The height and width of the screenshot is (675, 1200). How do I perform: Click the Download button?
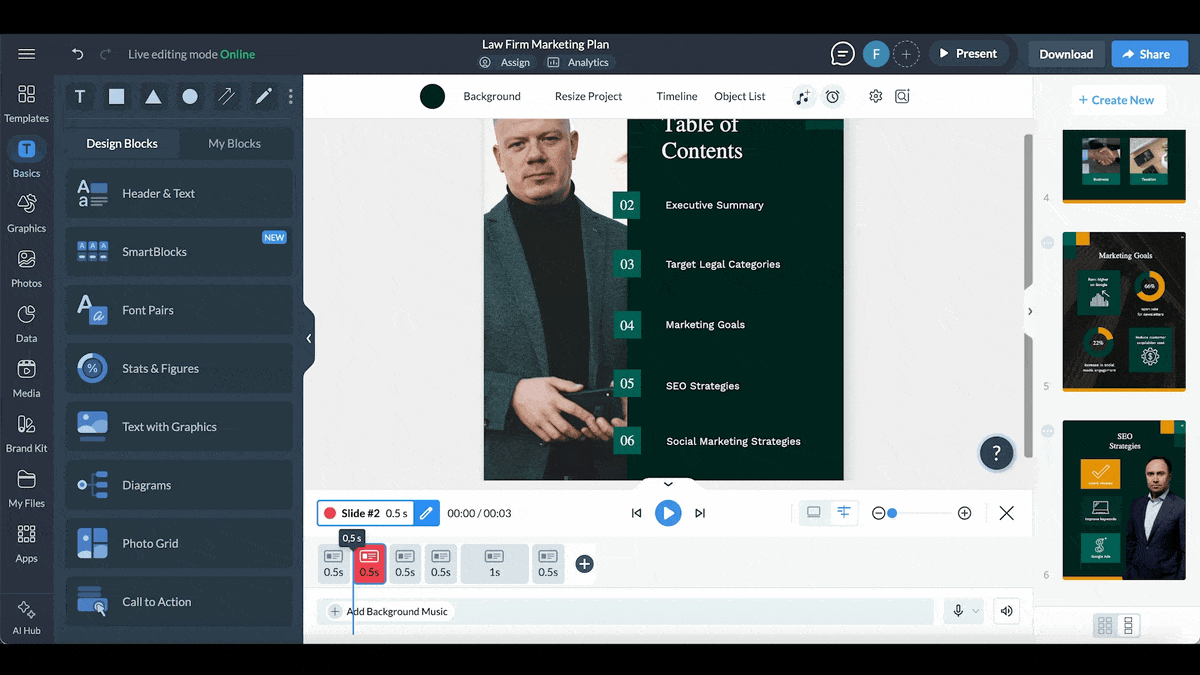click(1066, 54)
